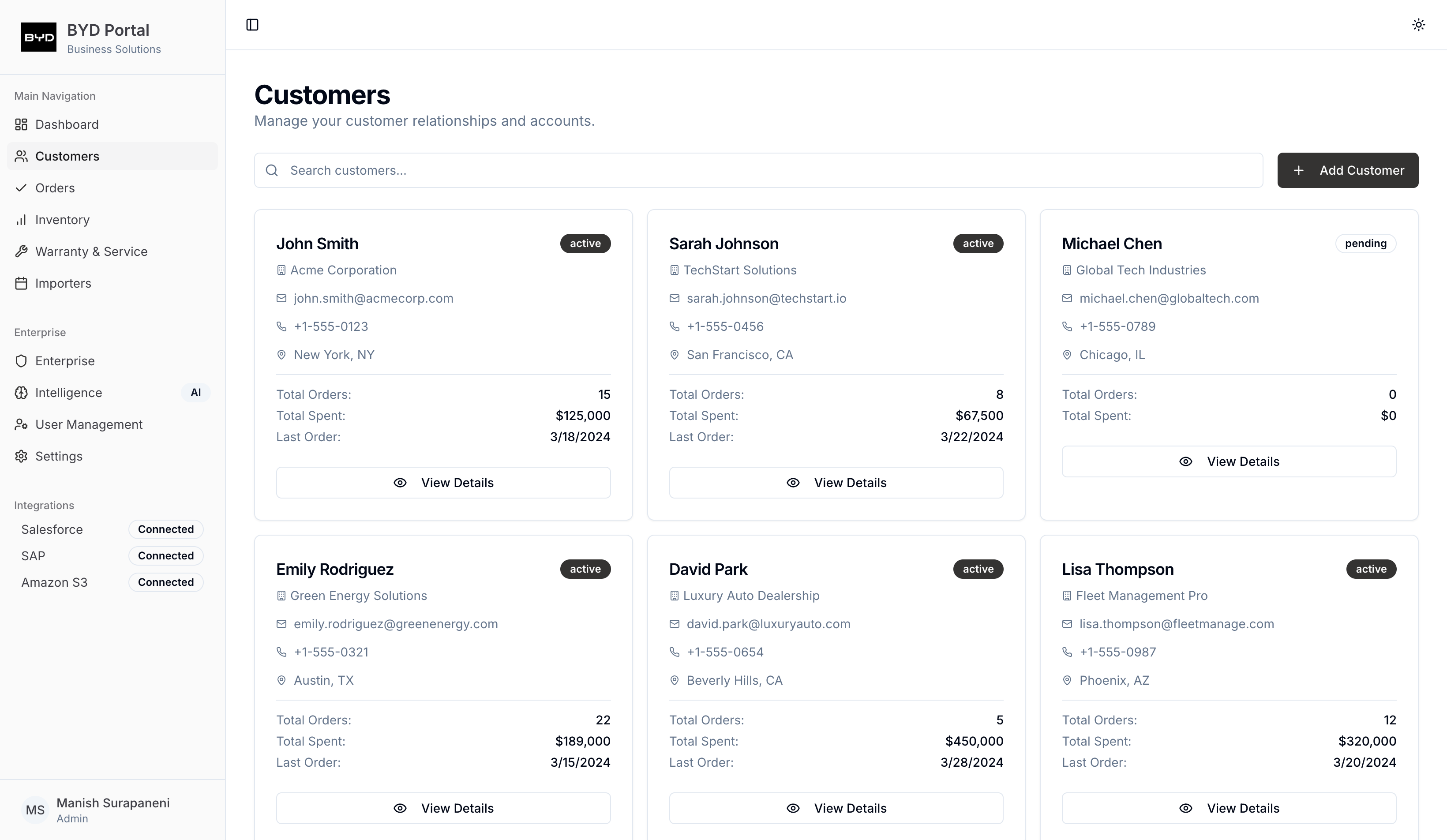Click Amazon S3 Connected badge

[166, 582]
